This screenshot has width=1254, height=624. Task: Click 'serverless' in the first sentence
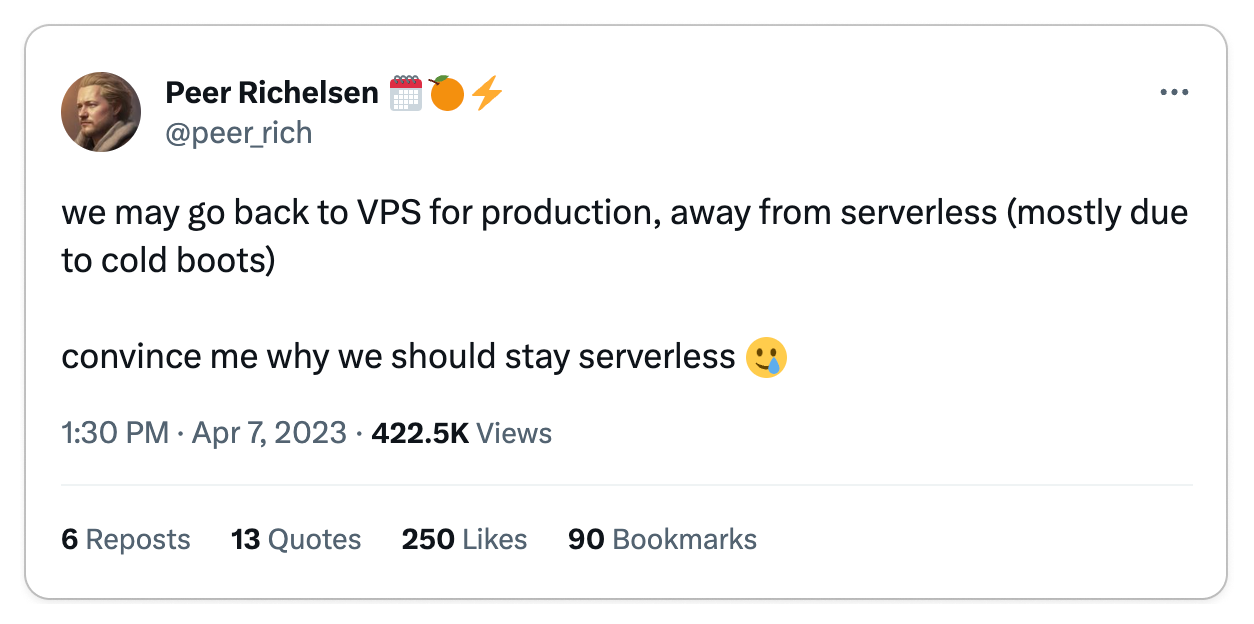coord(916,214)
